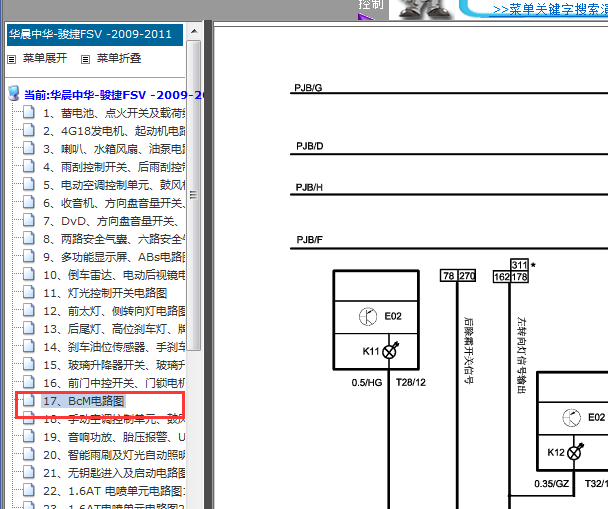Click the page icon of item 8 两路安全气囊
This screenshot has height=509, width=608.
coord(29,238)
